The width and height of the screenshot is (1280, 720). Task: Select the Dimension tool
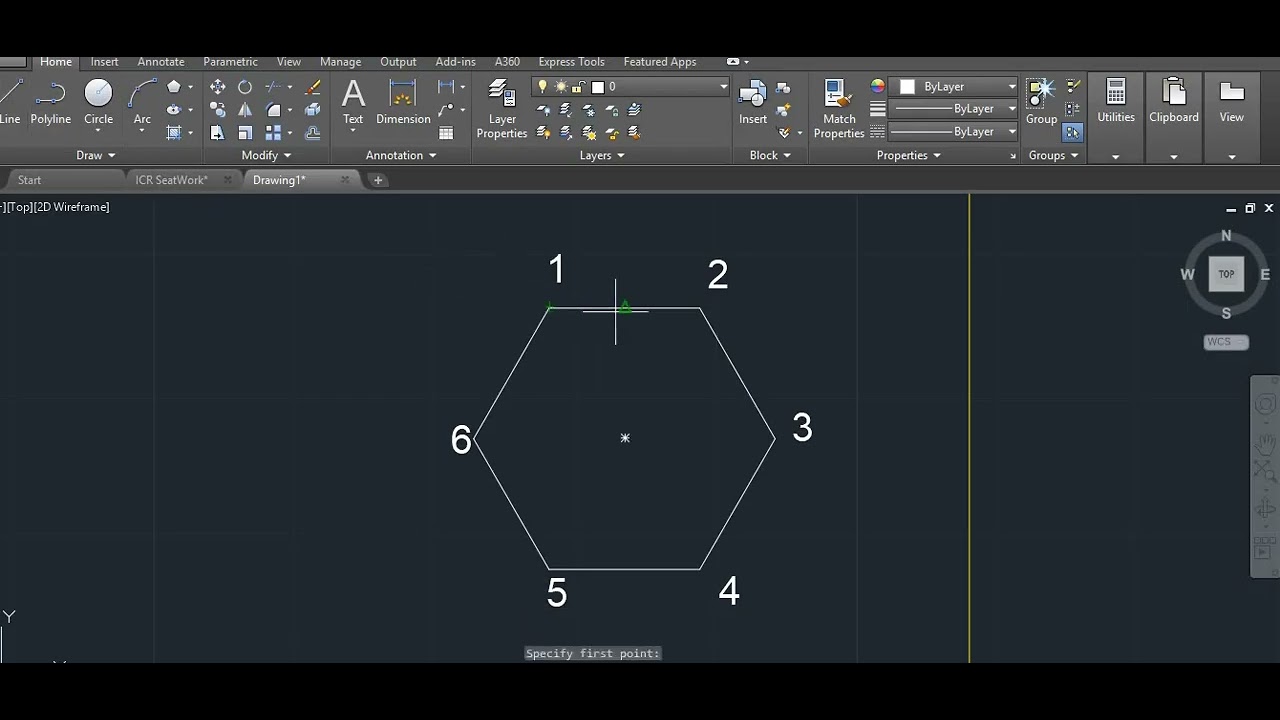tap(403, 102)
